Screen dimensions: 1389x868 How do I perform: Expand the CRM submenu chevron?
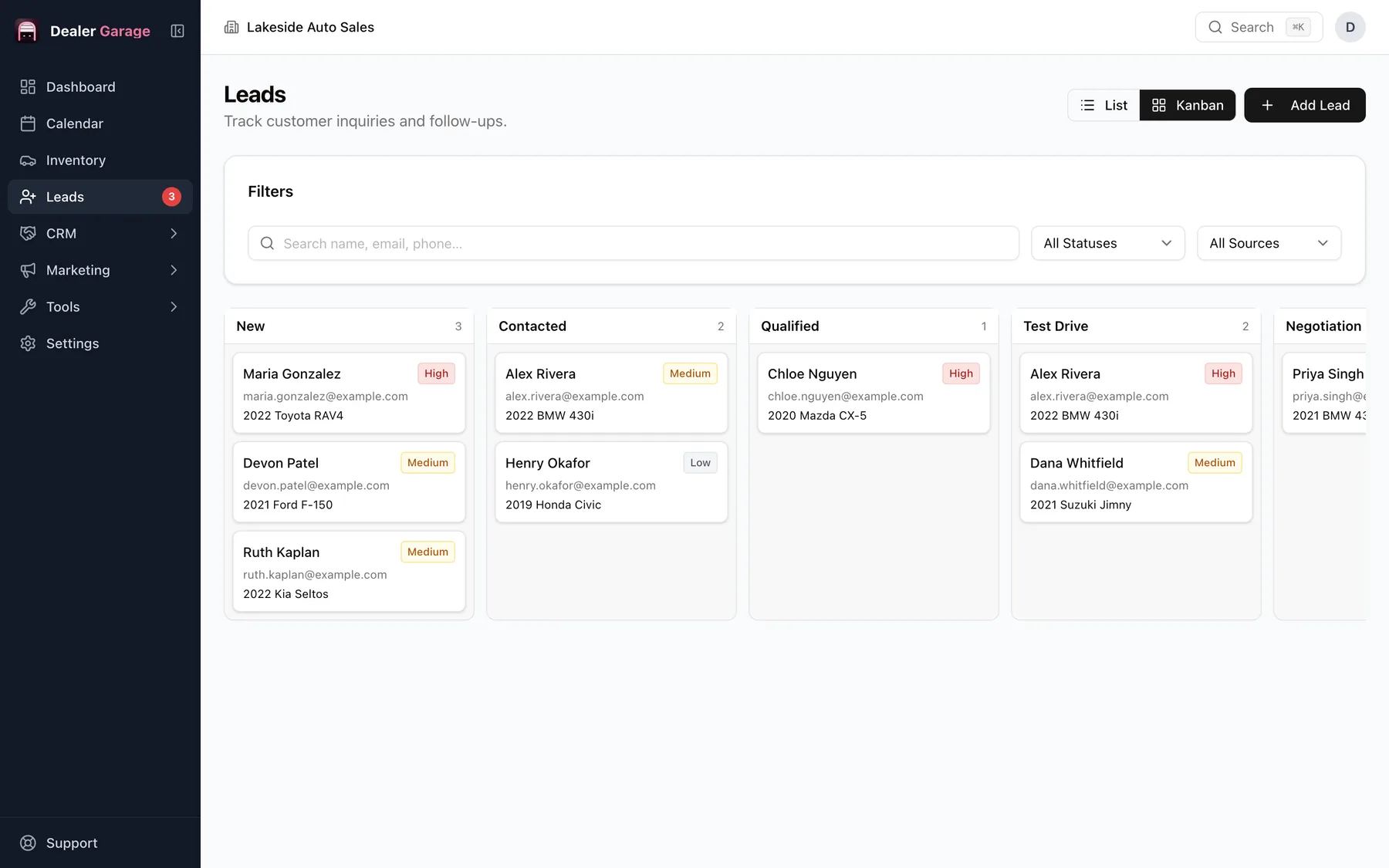(174, 234)
